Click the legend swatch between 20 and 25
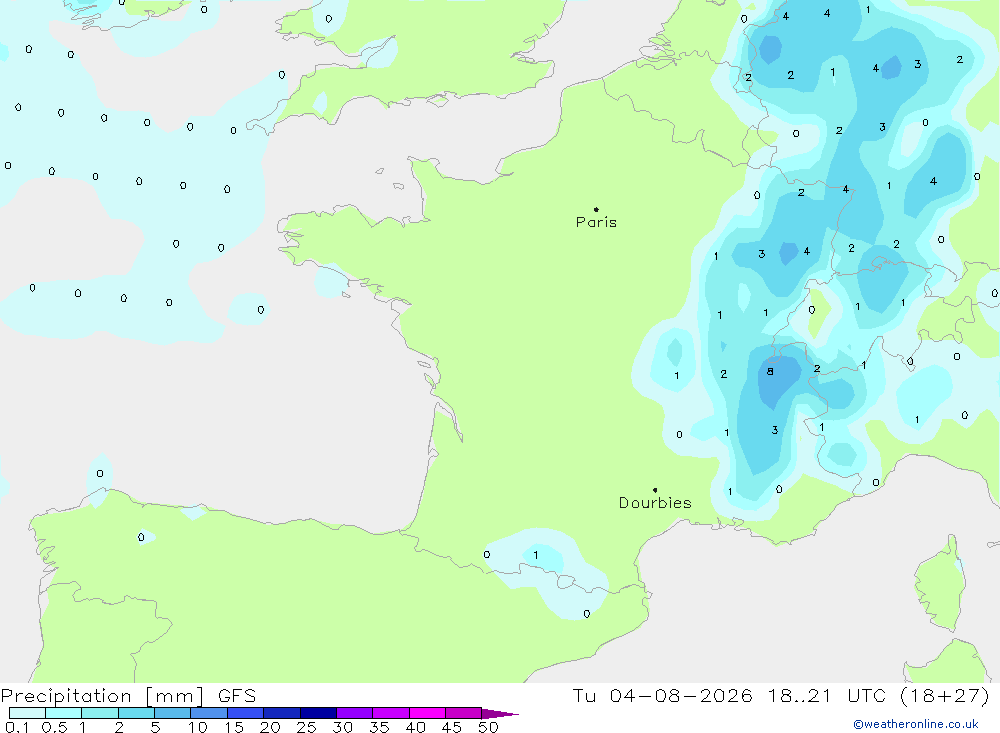Screen dimensions: 1000x733 pyautogui.click(x=281, y=713)
